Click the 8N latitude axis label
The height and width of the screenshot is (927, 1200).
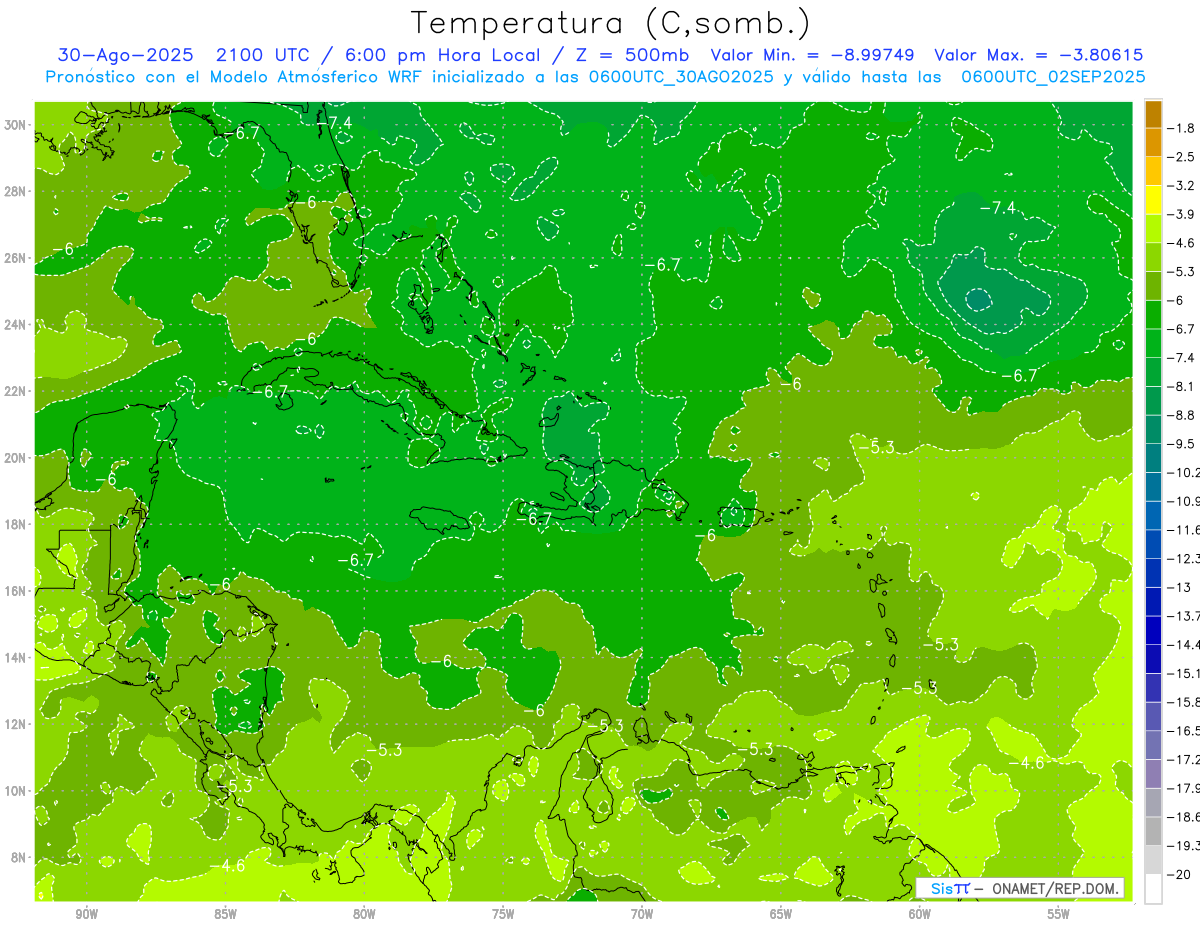point(20,857)
